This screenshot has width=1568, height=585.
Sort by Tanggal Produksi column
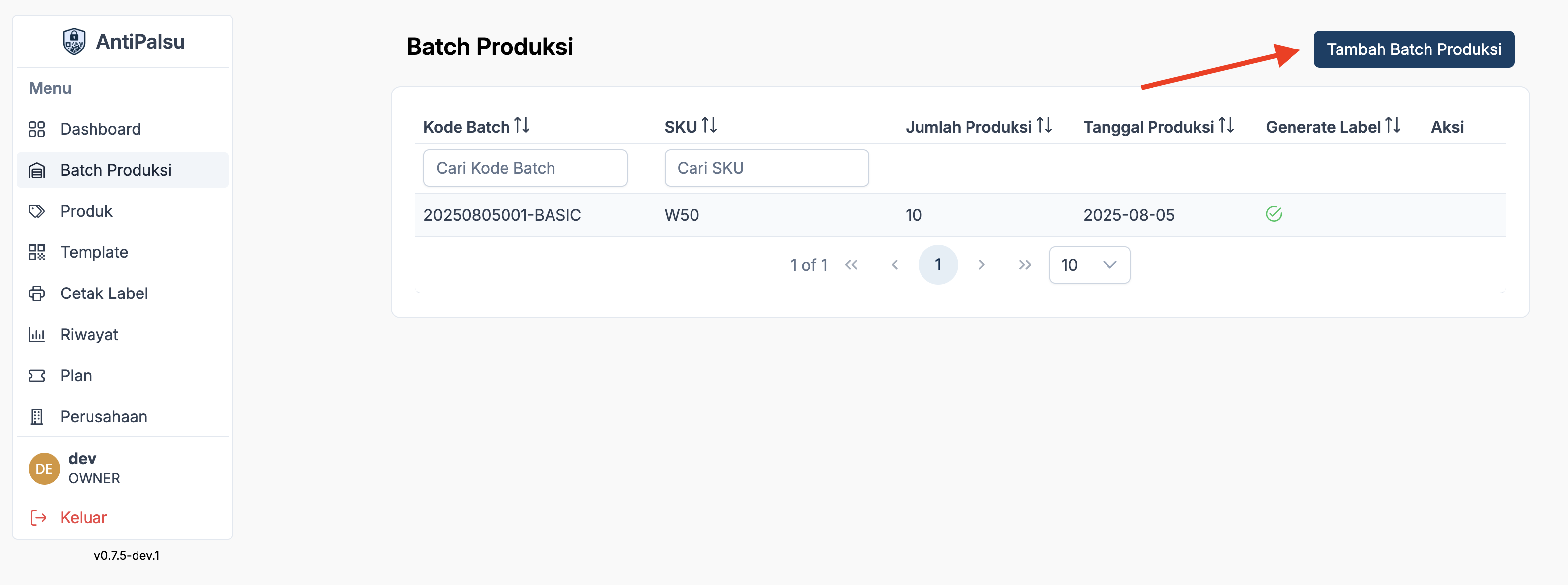click(x=1226, y=125)
